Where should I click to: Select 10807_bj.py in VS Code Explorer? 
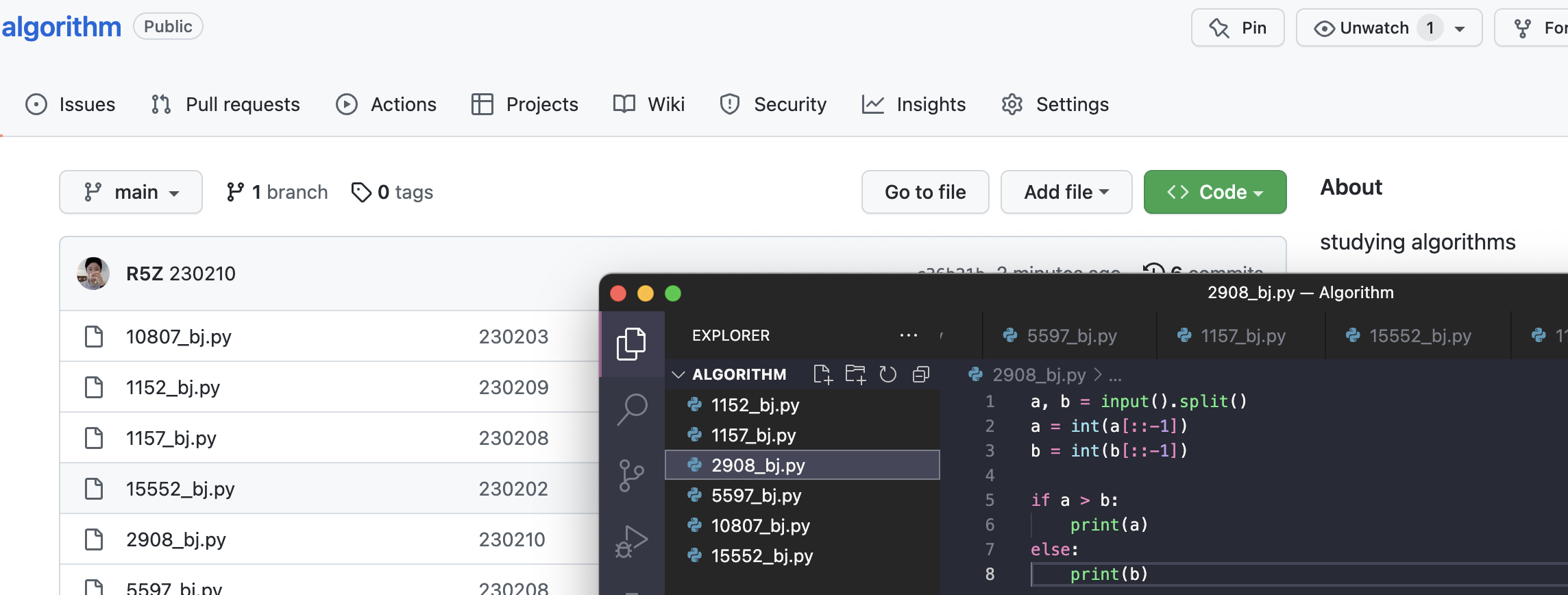click(x=803, y=526)
